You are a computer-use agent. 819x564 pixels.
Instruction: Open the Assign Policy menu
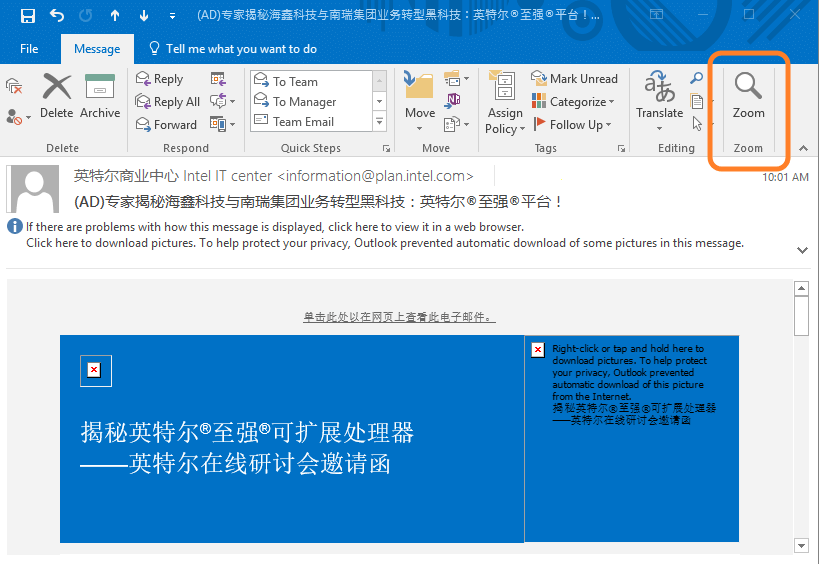click(505, 102)
